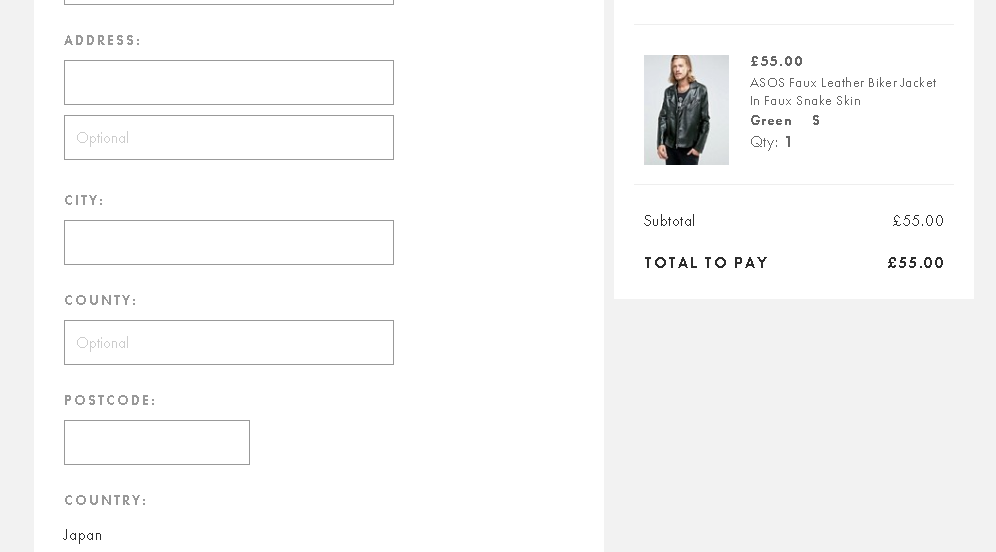
Task: Select the City text box
Action: (x=229, y=243)
